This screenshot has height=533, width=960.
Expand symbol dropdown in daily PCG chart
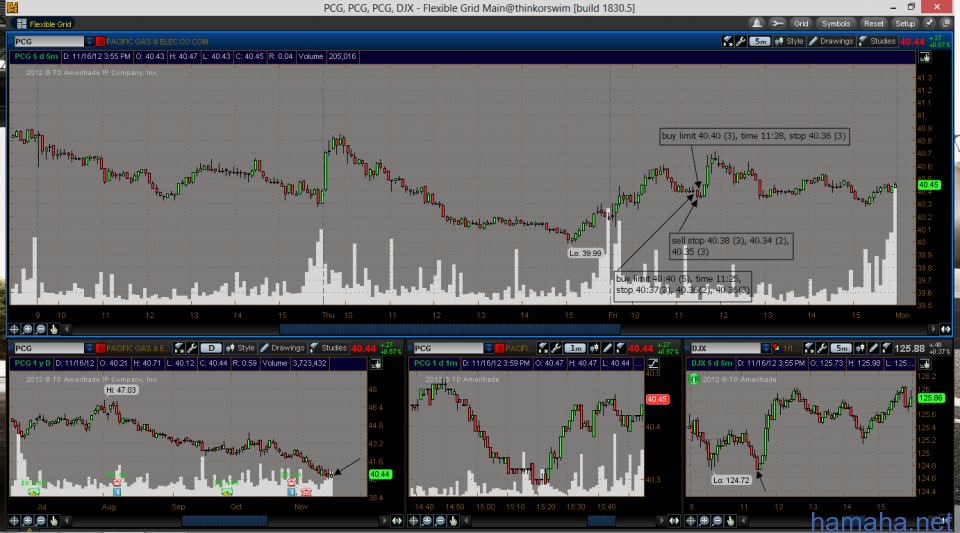[89, 348]
